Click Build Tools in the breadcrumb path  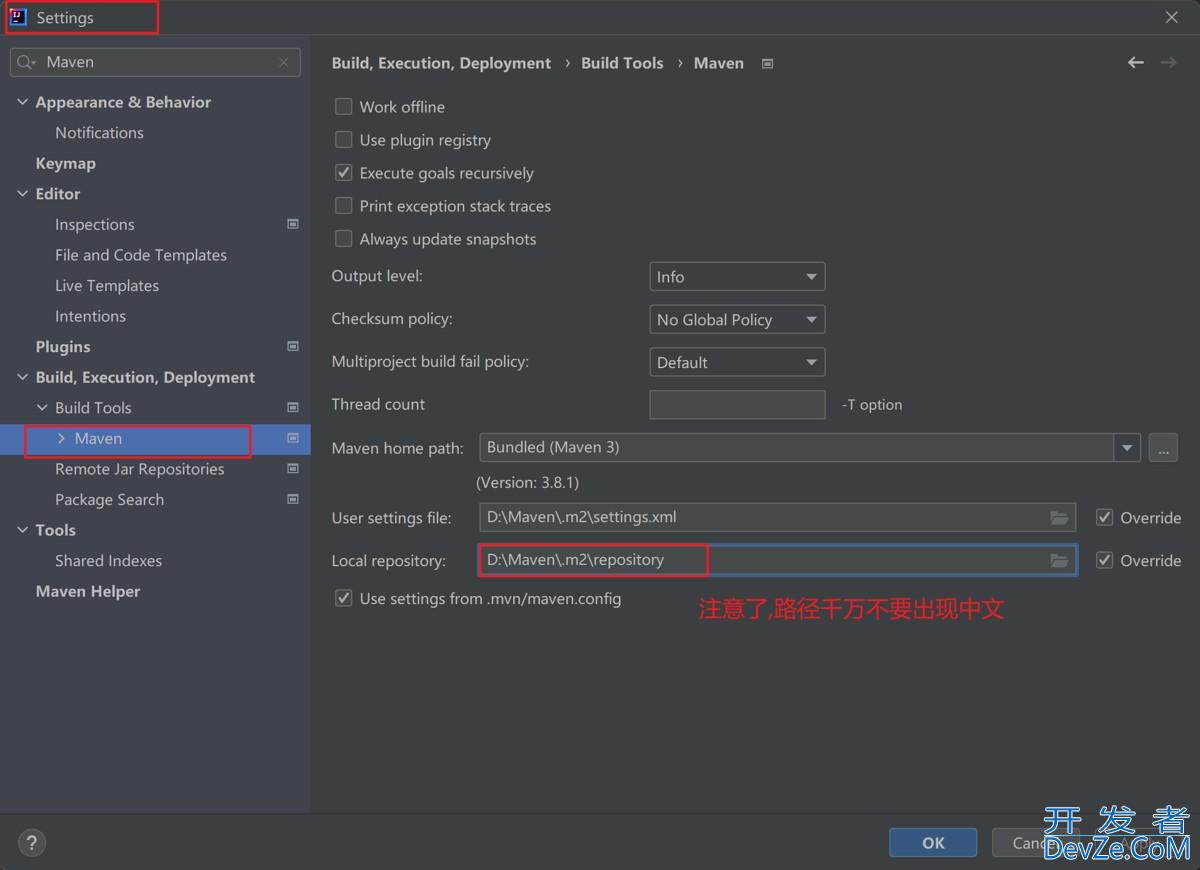click(x=622, y=62)
